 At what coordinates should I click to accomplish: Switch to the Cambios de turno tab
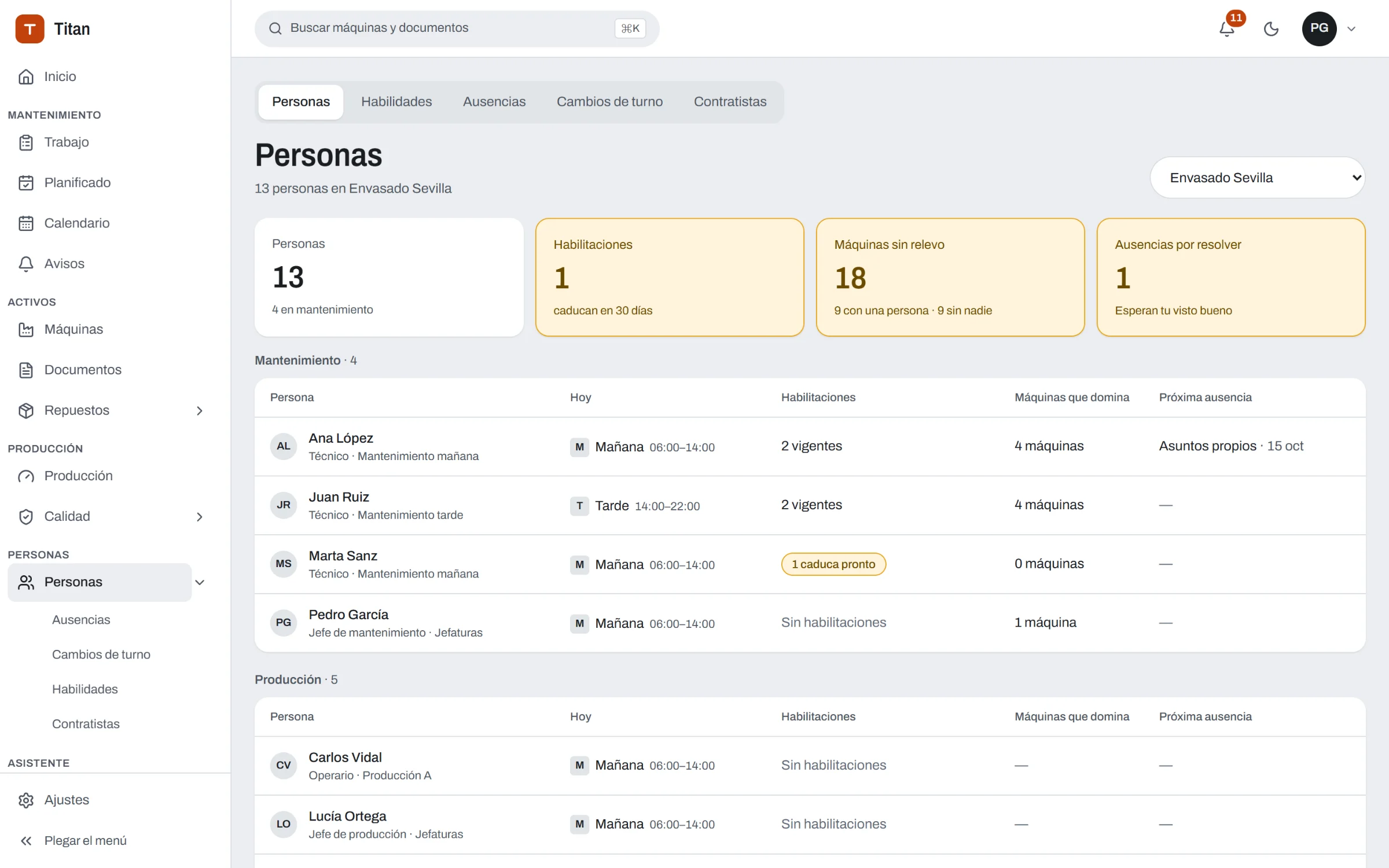(609, 102)
